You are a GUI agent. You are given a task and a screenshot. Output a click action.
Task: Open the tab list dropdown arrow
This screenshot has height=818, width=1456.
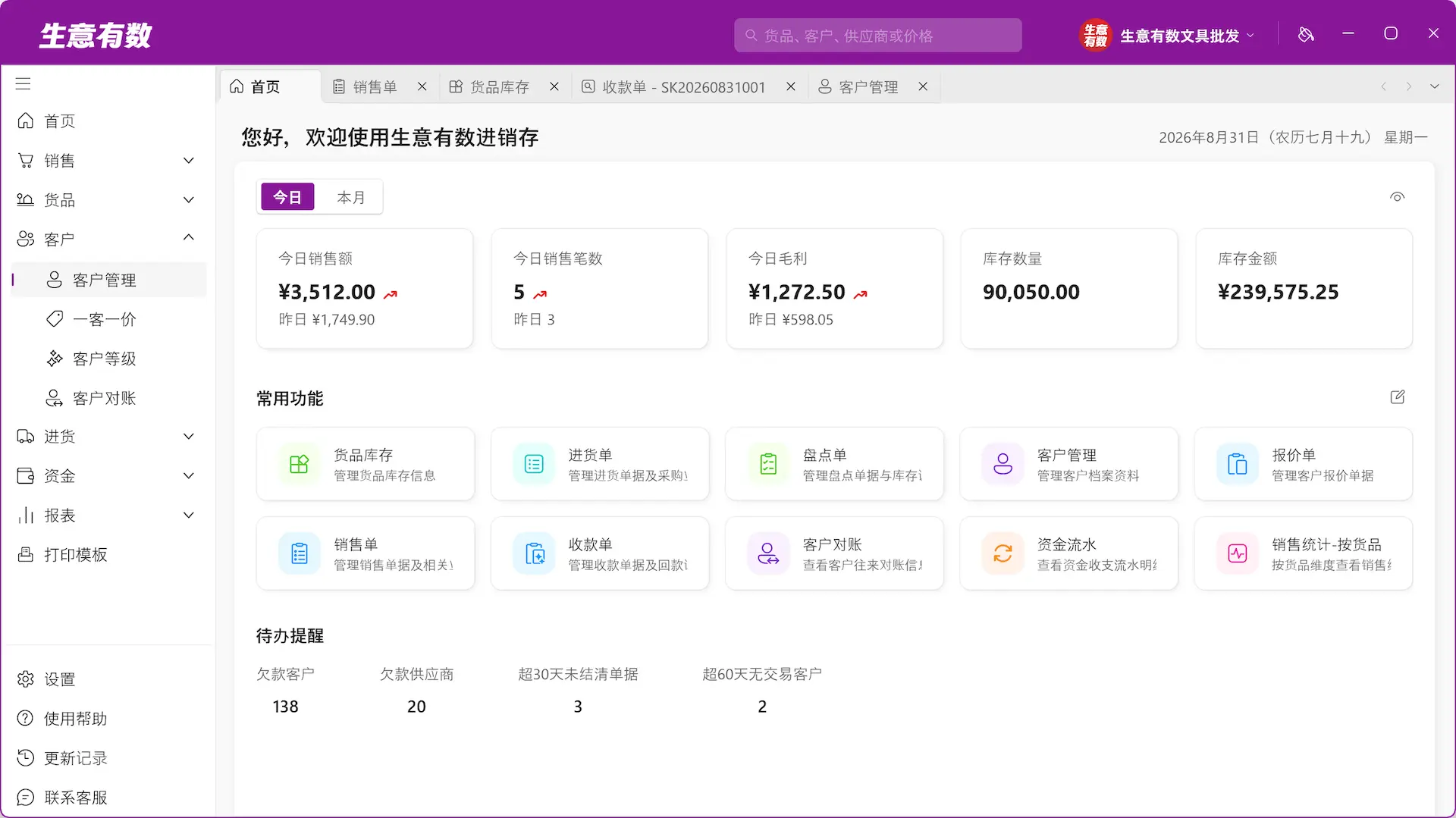click(x=1435, y=86)
